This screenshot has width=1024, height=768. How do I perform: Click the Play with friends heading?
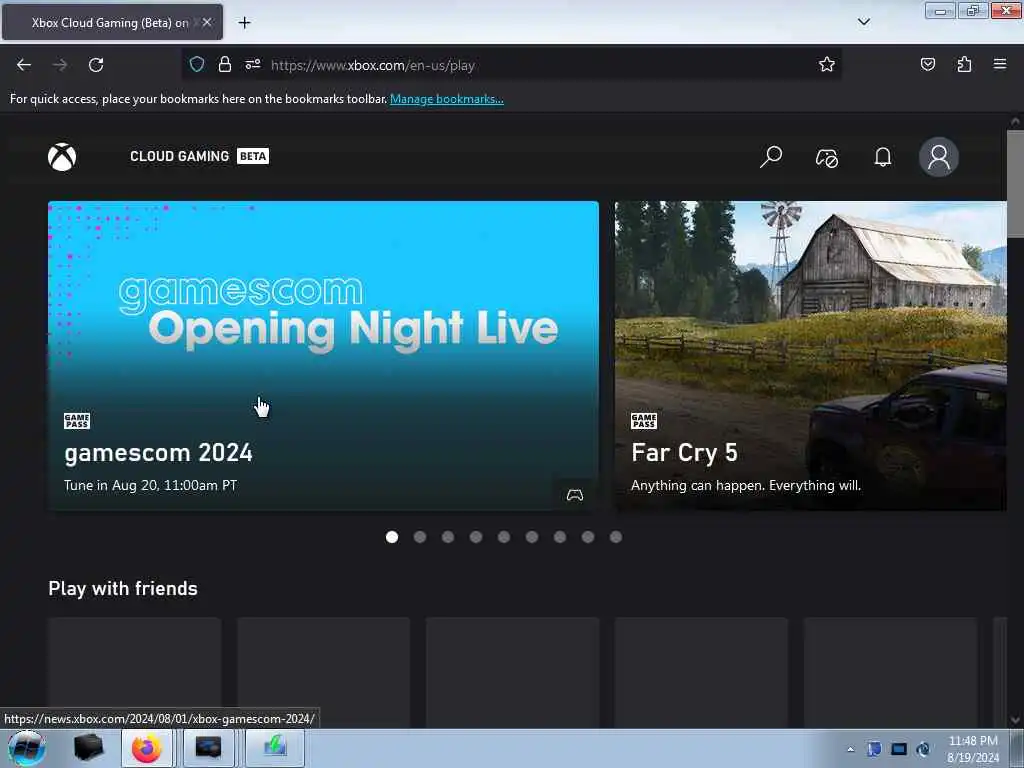pos(123,588)
